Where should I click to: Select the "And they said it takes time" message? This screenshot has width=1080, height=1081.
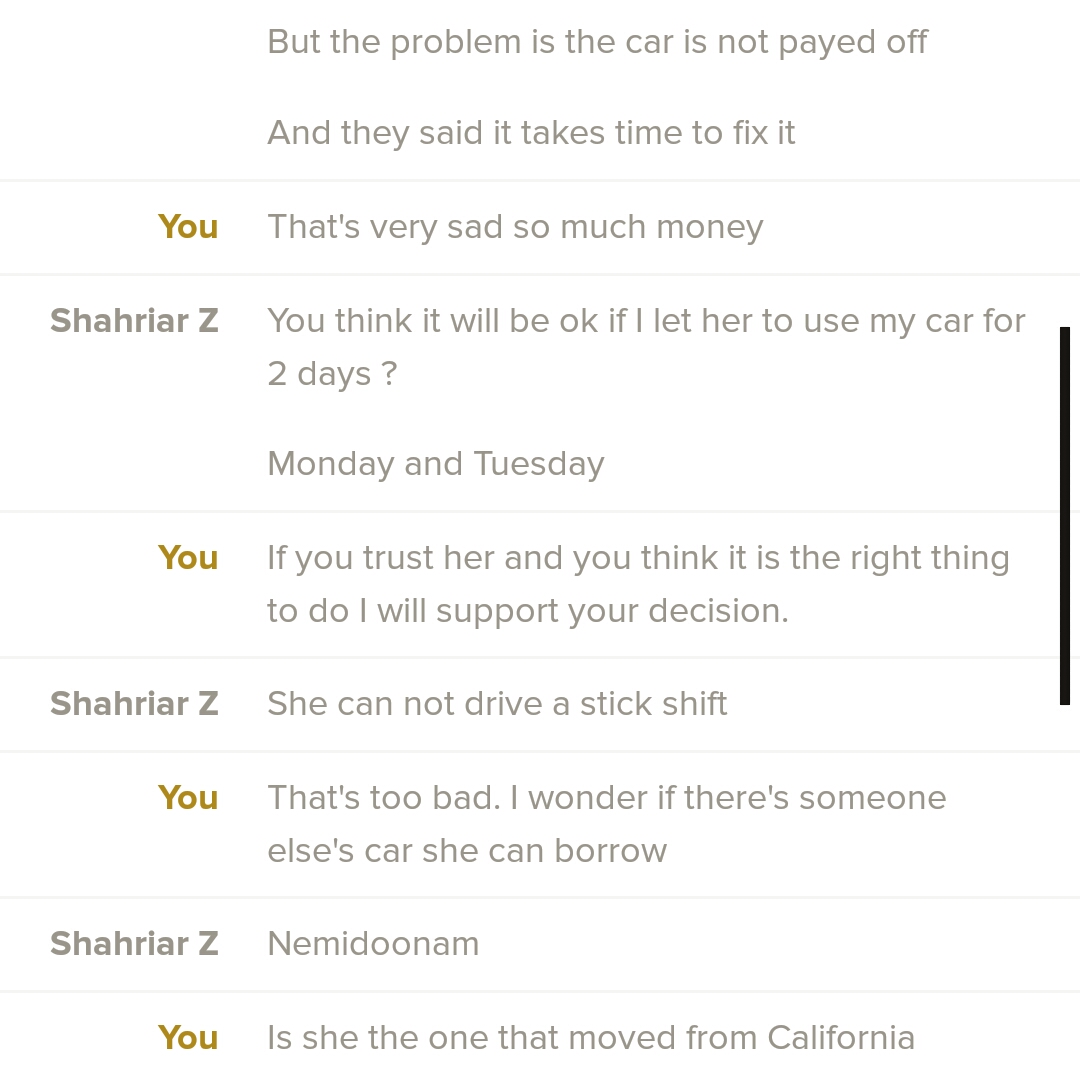(531, 133)
